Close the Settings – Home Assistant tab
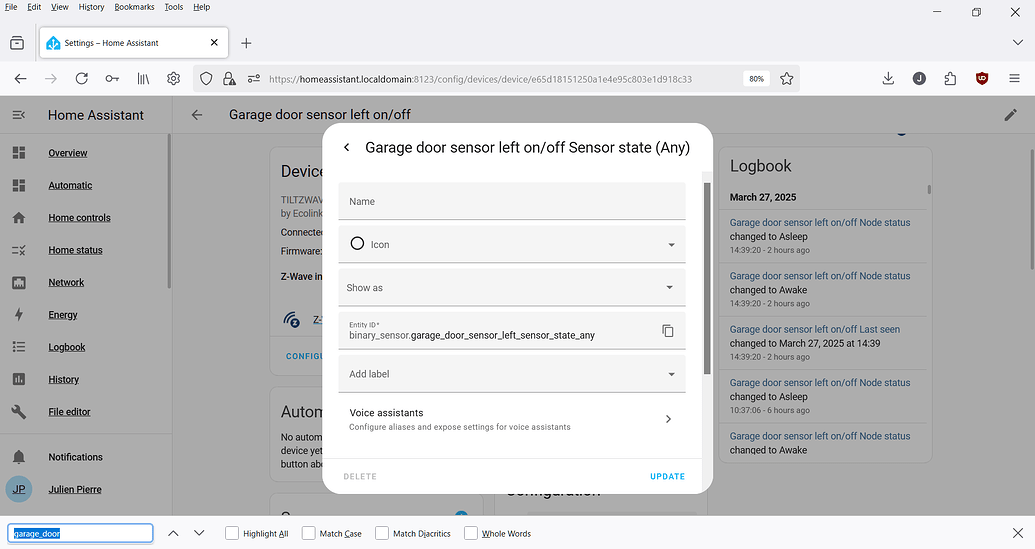Image resolution: width=1035 pixels, height=549 pixels. pos(214,42)
